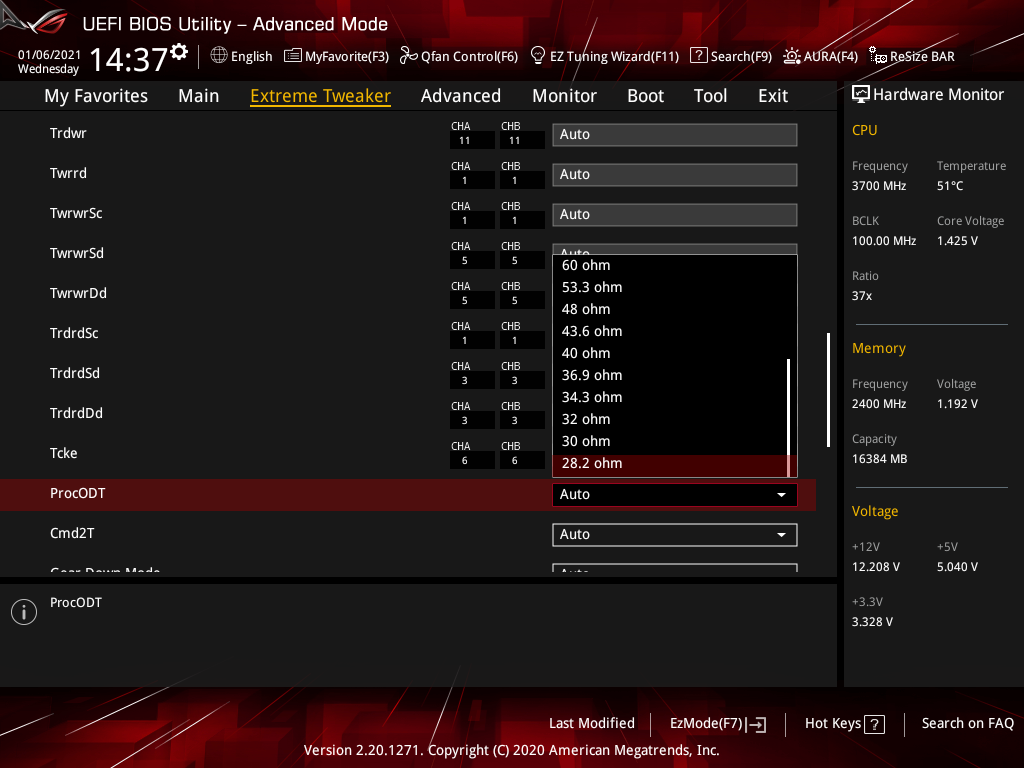The image size is (1024, 768).
Task: Open MyFavorite(F3) list icon
Action: click(293, 56)
